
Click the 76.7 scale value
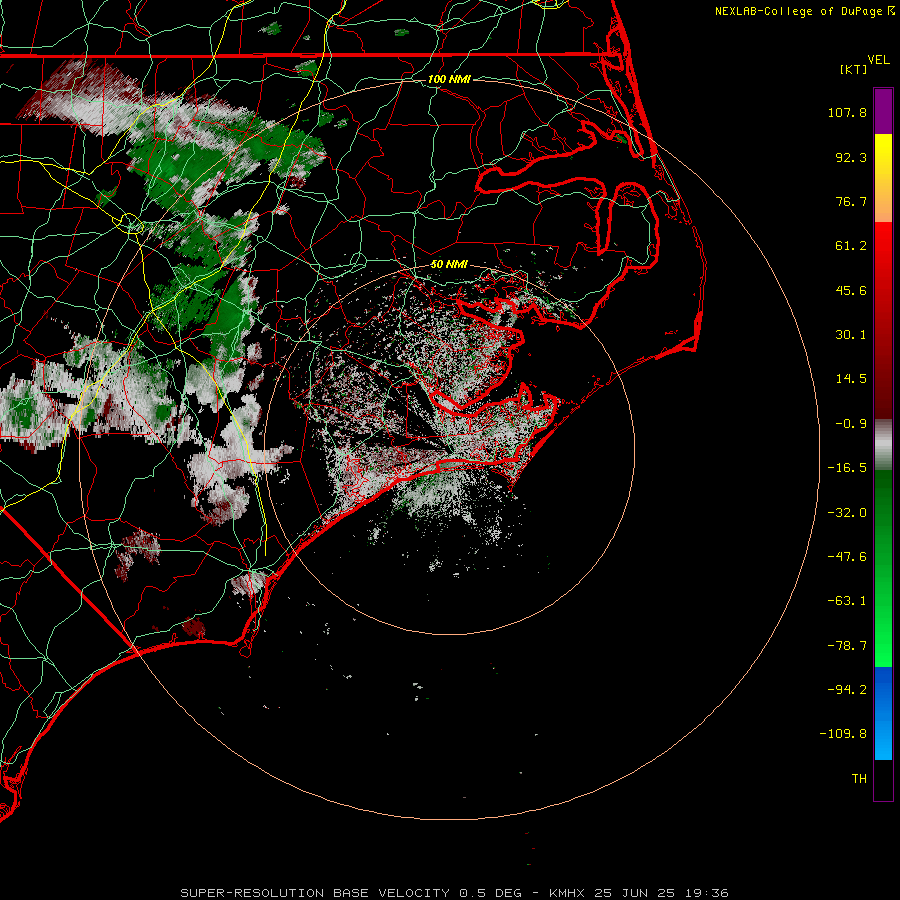point(851,201)
